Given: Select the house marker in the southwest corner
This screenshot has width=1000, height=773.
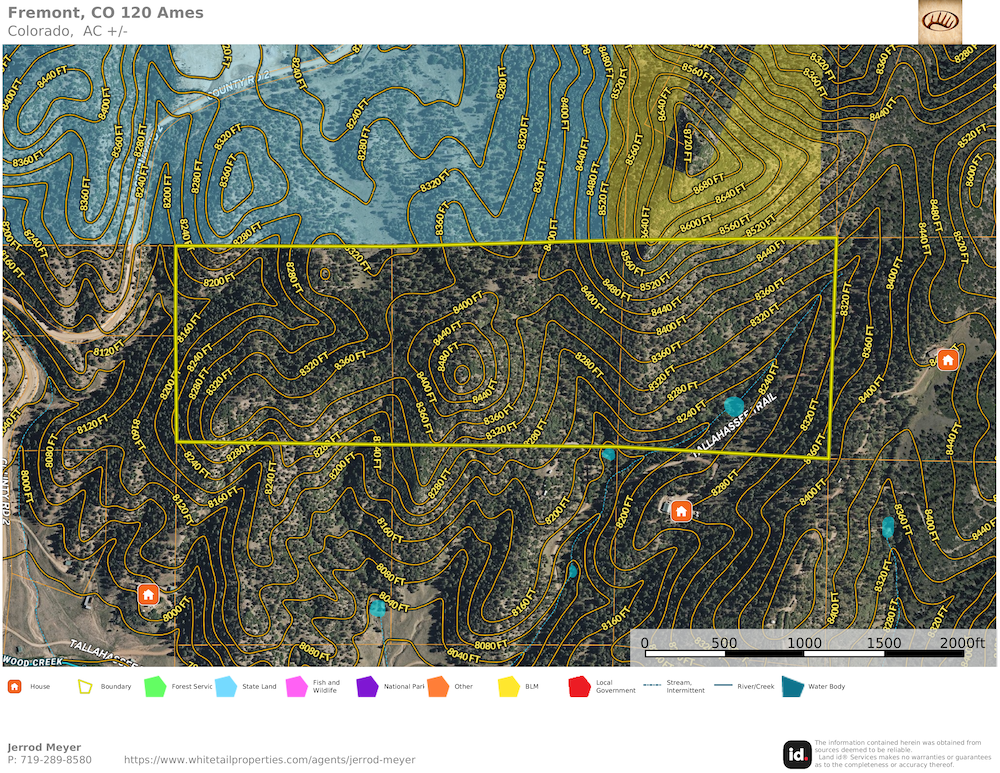Looking at the screenshot, I should (x=148, y=595).
